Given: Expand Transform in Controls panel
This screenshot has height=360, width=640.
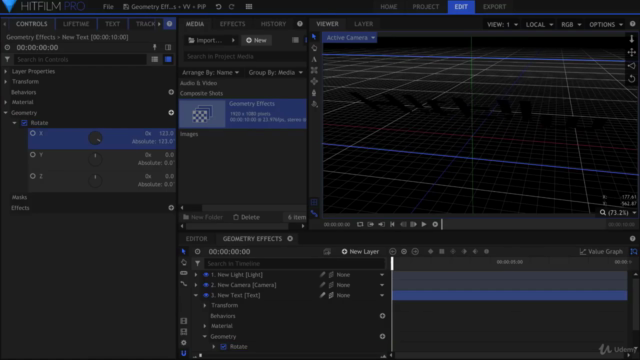Looking at the screenshot, I should [6, 81].
